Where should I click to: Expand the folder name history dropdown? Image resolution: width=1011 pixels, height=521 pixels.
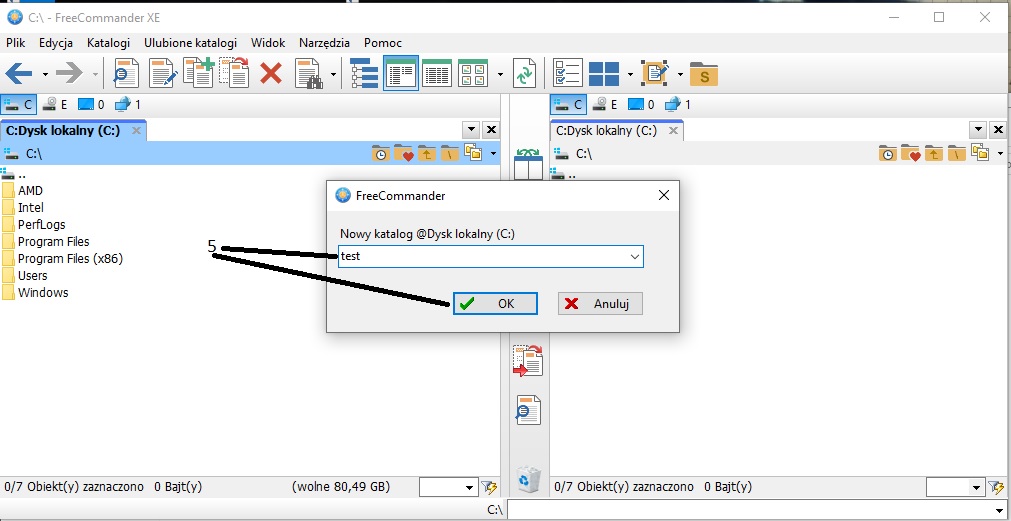635,257
